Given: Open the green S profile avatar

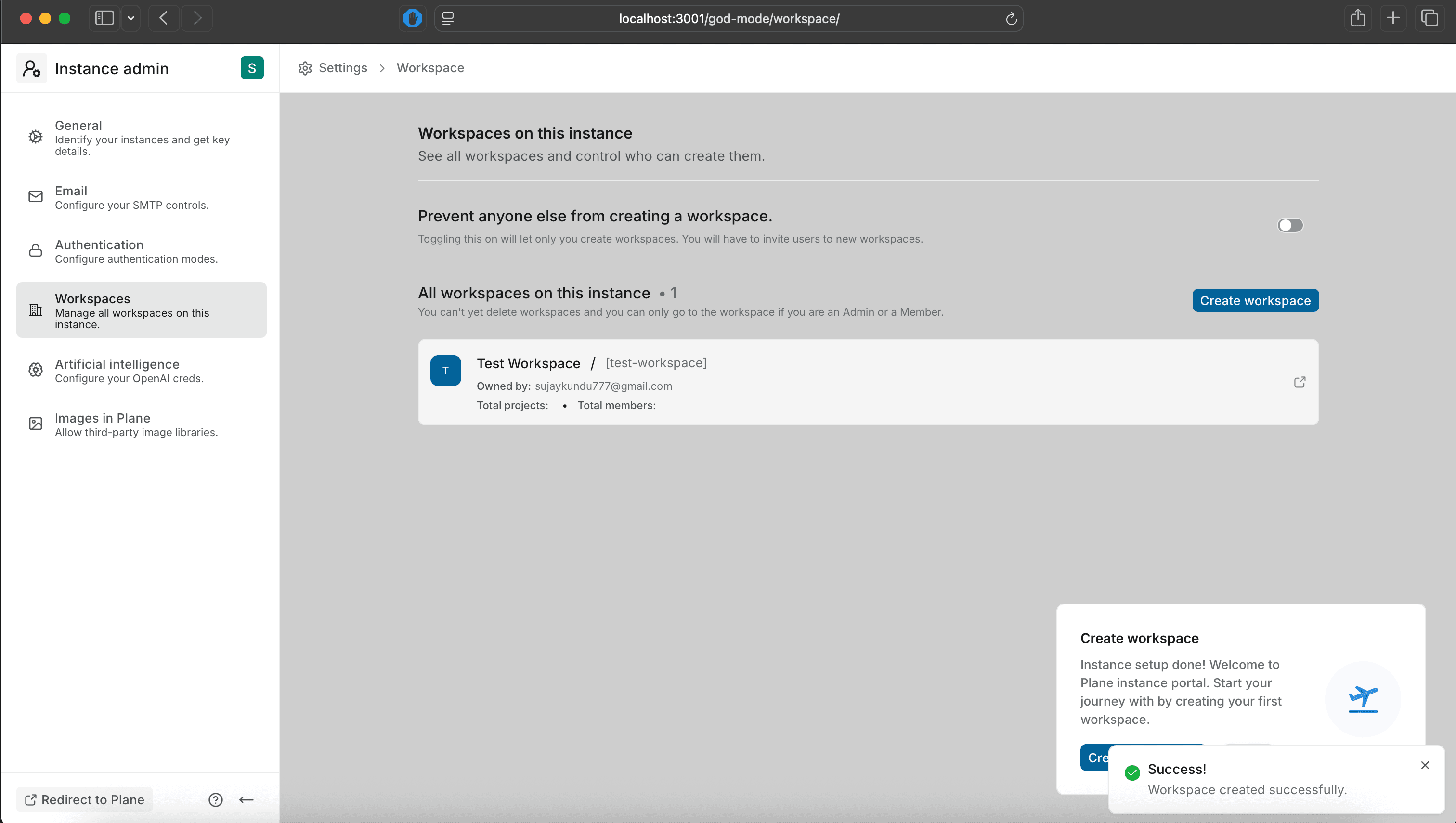Looking at the screenshot, I should (252, 68).
